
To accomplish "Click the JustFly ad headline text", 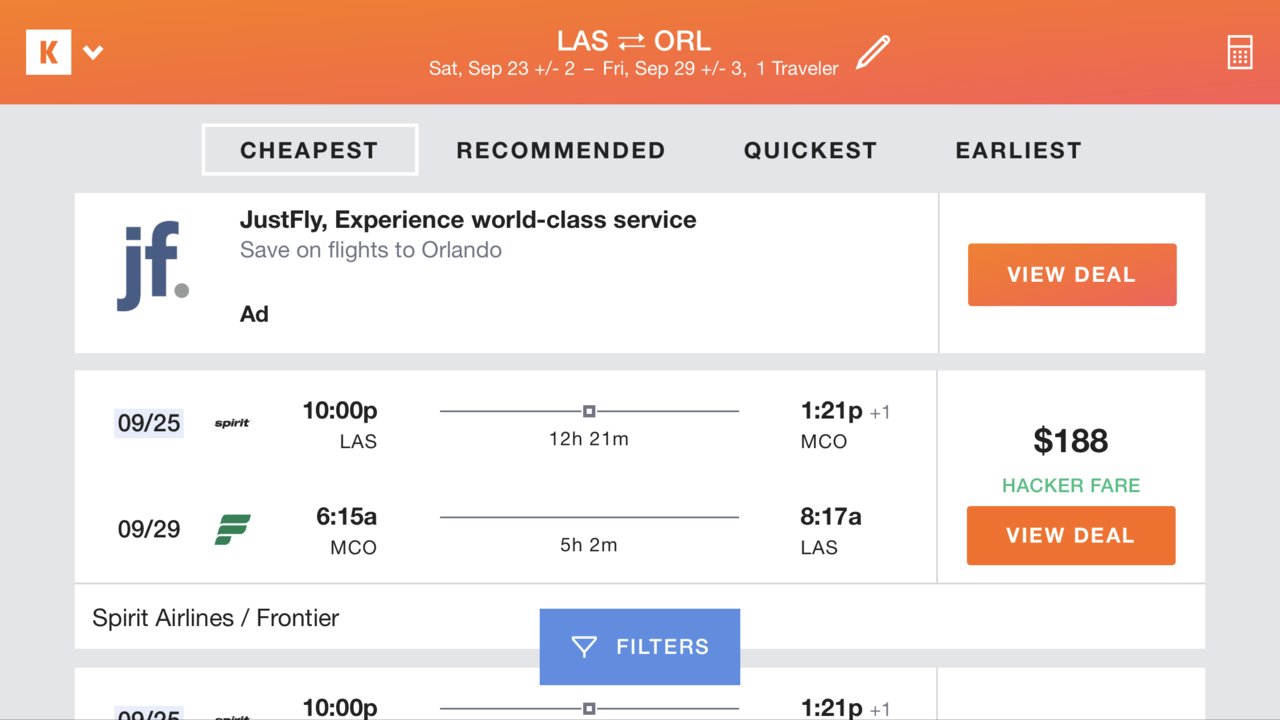I will [468, 220].
